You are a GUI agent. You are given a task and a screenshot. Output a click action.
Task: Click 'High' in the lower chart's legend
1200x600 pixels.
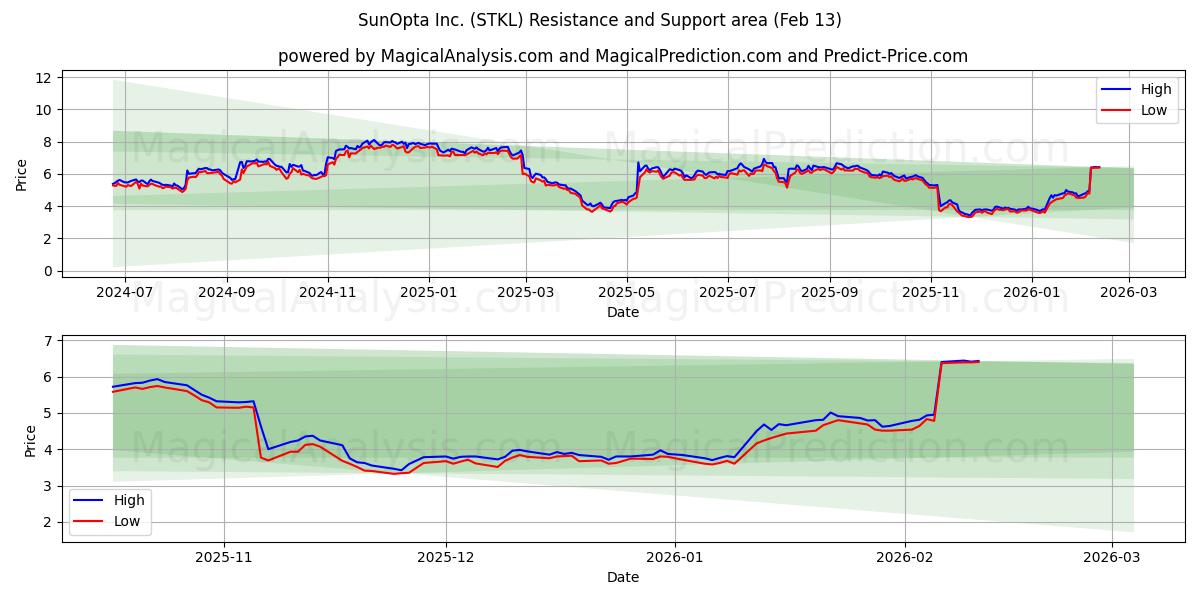pos(129,500)
